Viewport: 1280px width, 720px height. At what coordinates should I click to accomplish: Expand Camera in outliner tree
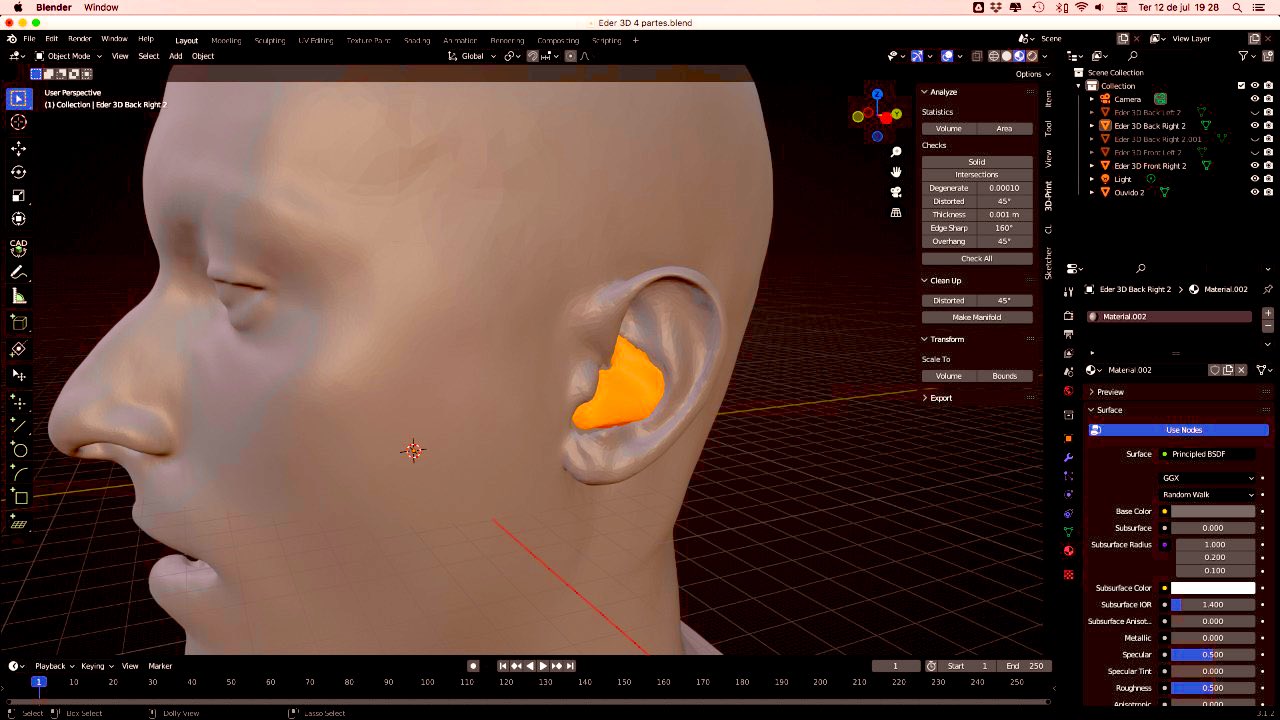pos(1092,99)
